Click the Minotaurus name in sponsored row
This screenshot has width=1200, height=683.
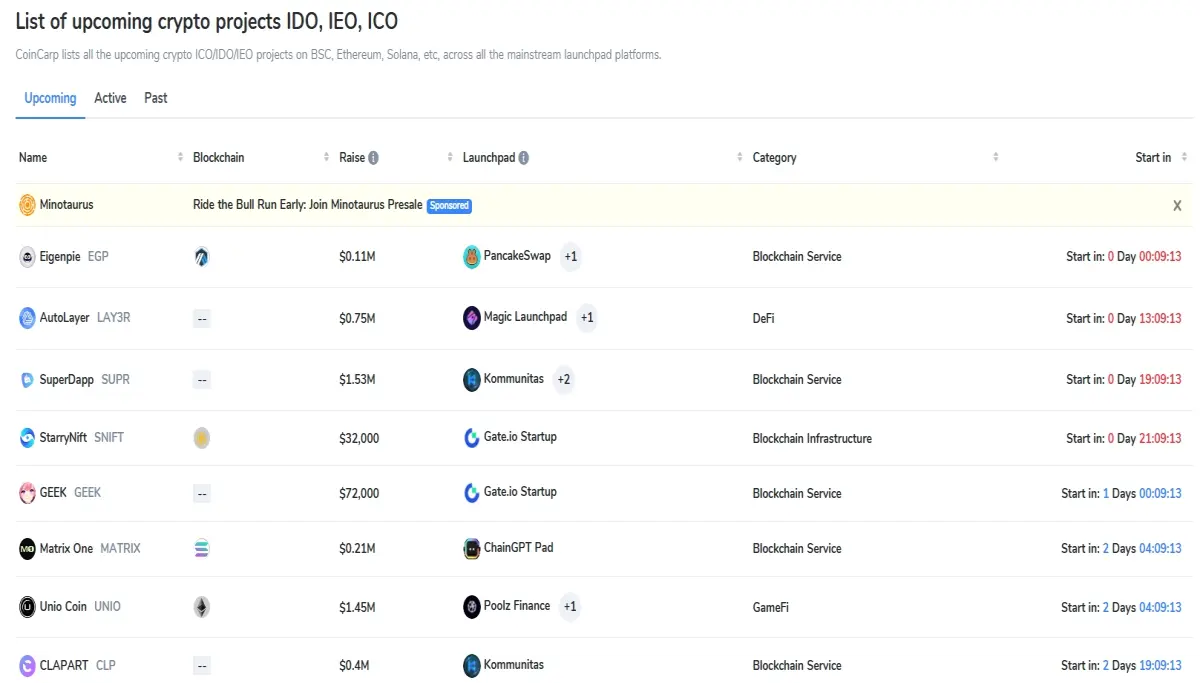(x=66, y=205)
